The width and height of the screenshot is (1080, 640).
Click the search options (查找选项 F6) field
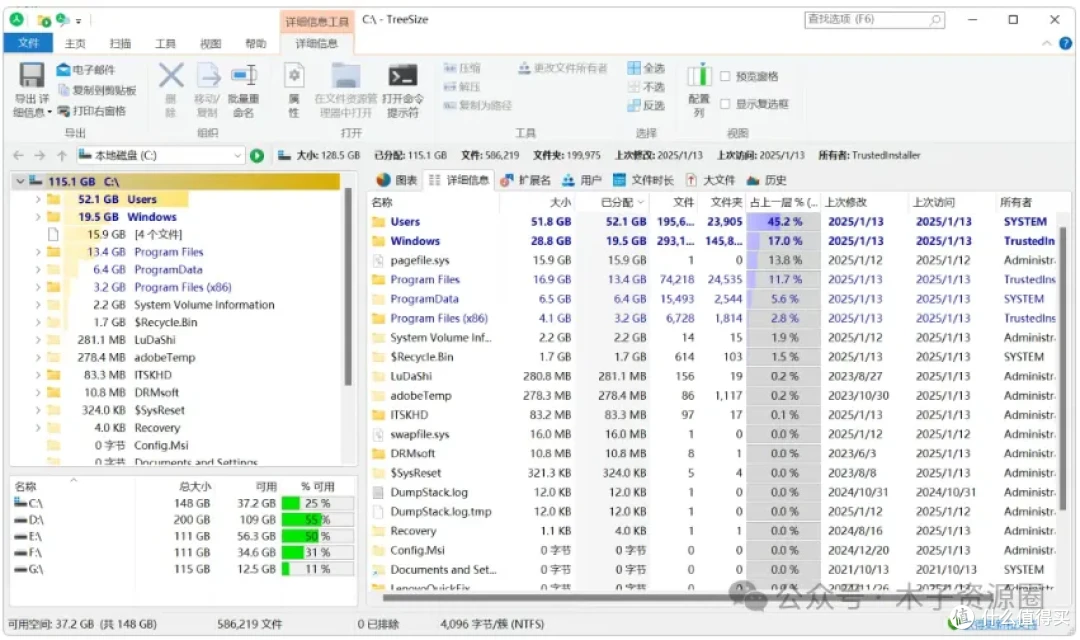875,20
